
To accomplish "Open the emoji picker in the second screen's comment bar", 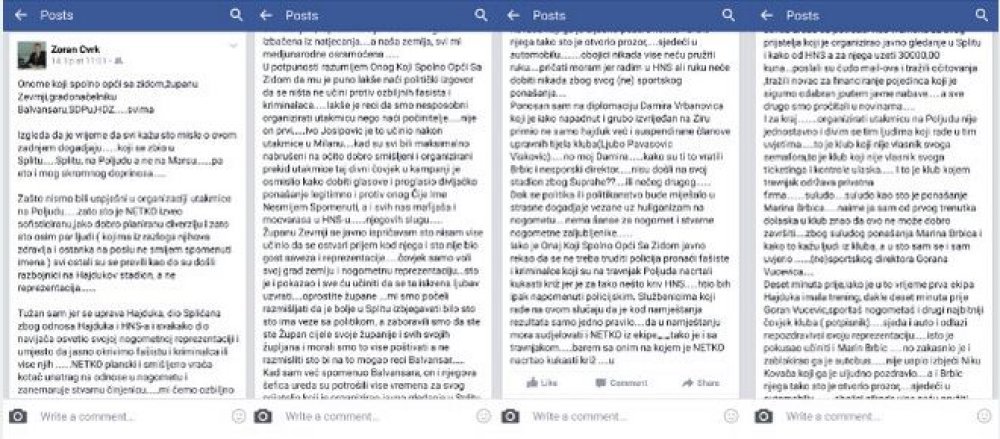I will coord(483,417).
